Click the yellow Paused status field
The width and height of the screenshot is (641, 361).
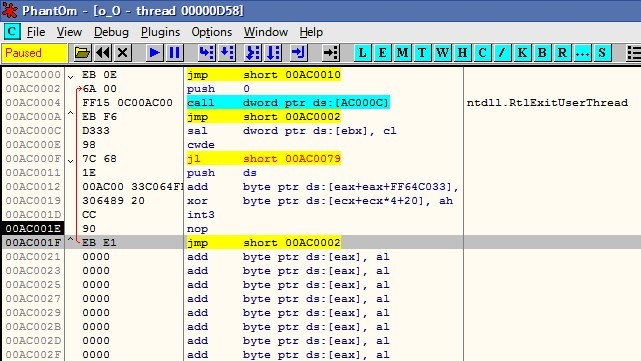(34, 53)
